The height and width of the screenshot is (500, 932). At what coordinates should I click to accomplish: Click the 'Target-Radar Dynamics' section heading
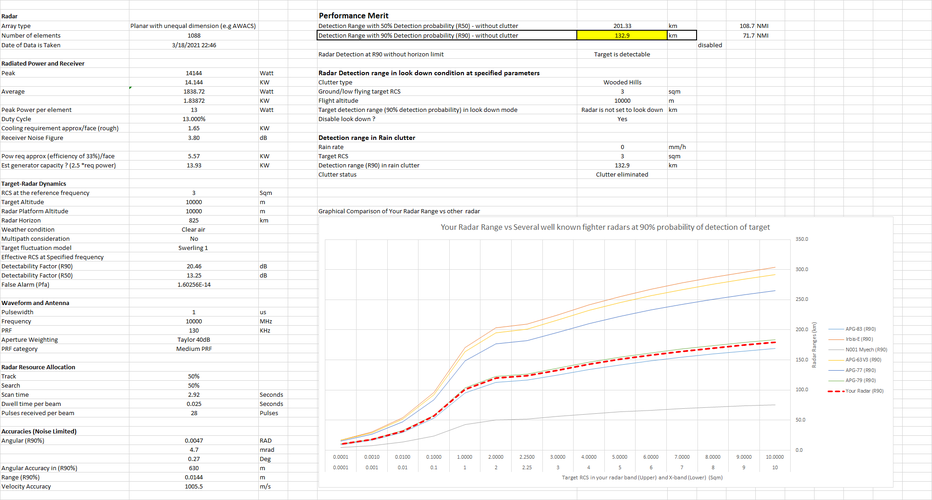34,184
